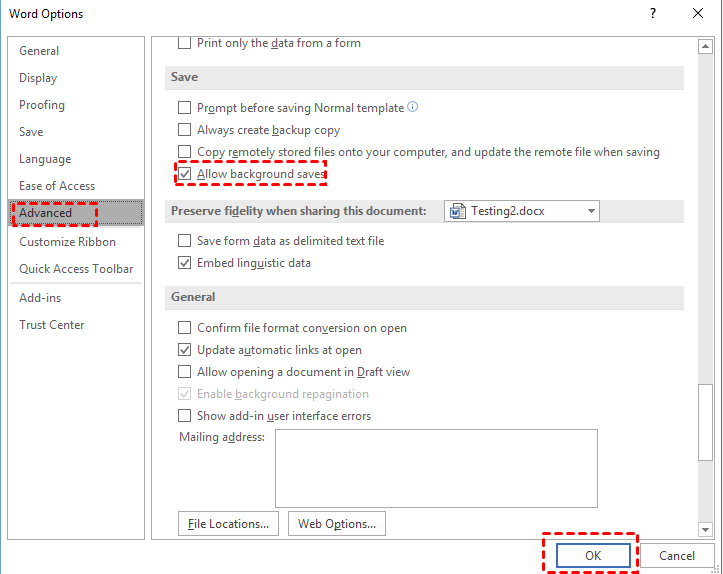Go to the Language category
723x574 pixels.
pyautogui.click(x=76, y=159)
